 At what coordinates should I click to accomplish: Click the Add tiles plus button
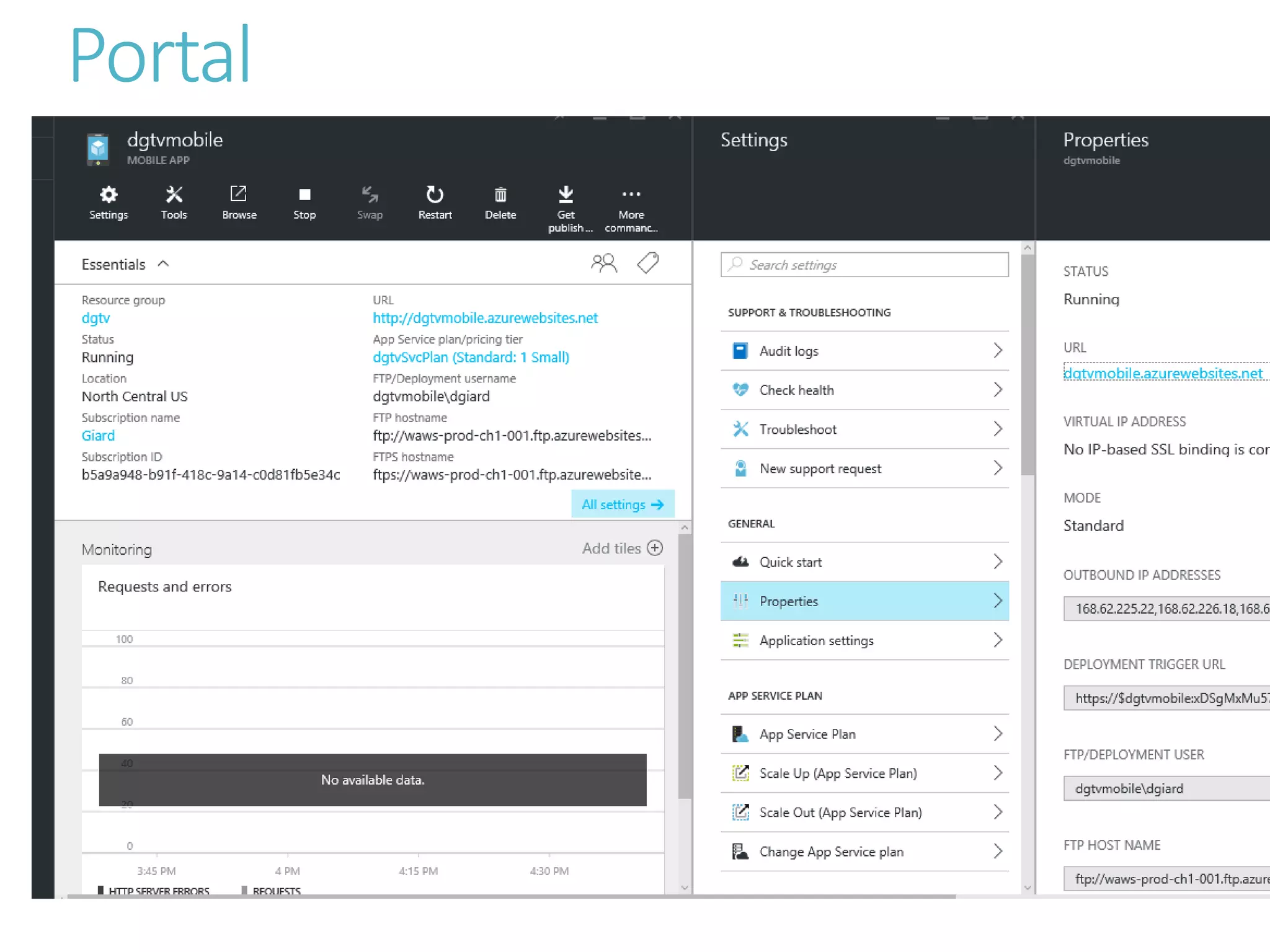pos(655,548)
